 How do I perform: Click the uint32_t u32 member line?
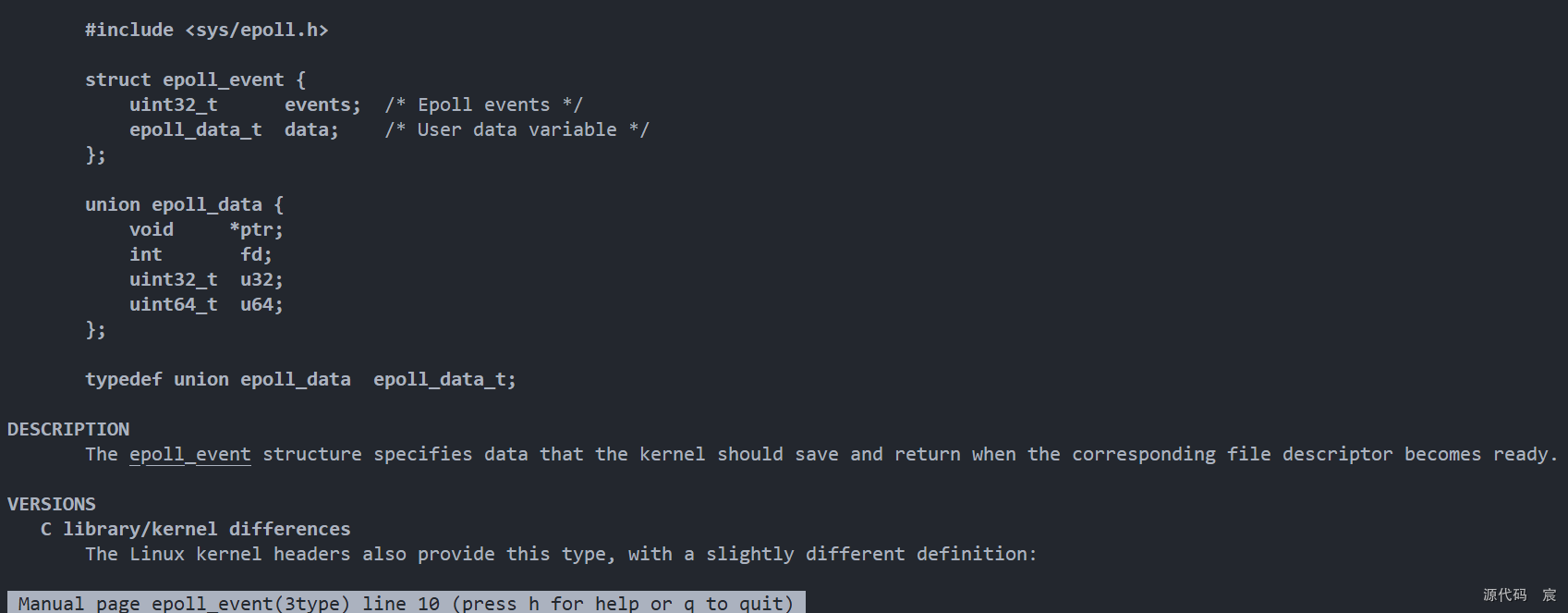[x=207, y=279]
